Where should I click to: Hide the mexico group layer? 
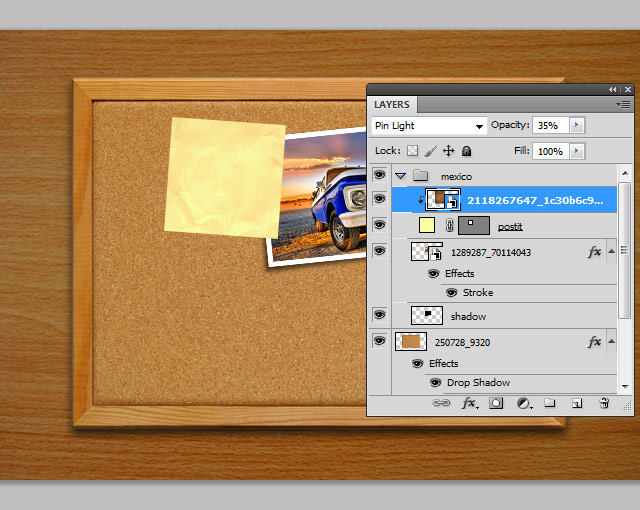tap(379, 176)
